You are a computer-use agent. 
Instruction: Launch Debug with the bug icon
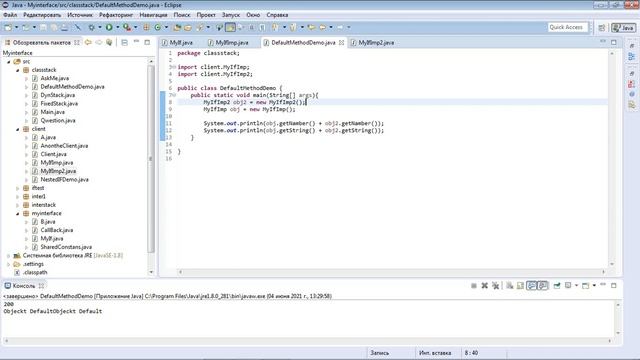pyautogui.click(x=91, y=27)
